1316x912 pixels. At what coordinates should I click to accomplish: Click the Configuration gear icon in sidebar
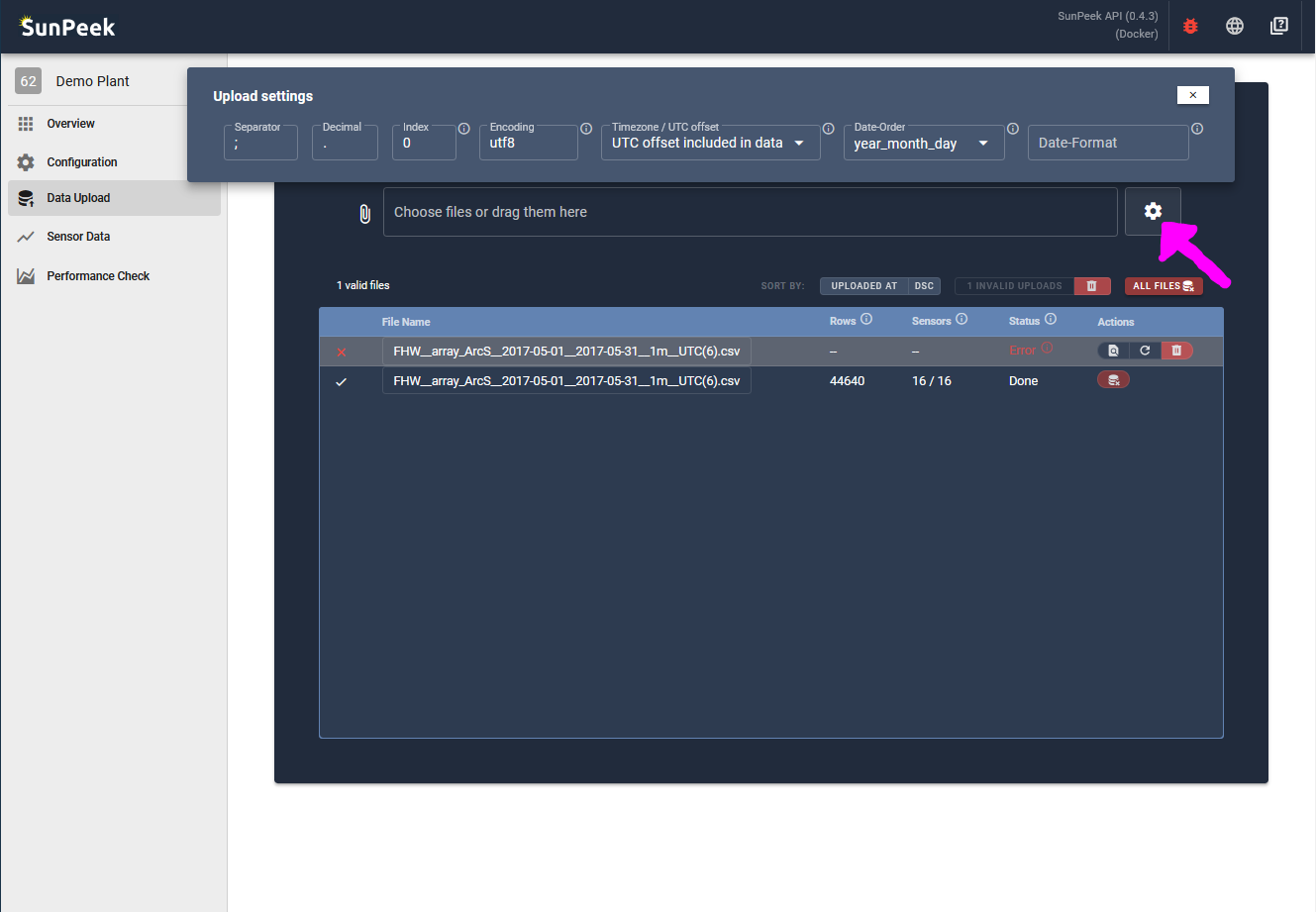tap(26, 162)
